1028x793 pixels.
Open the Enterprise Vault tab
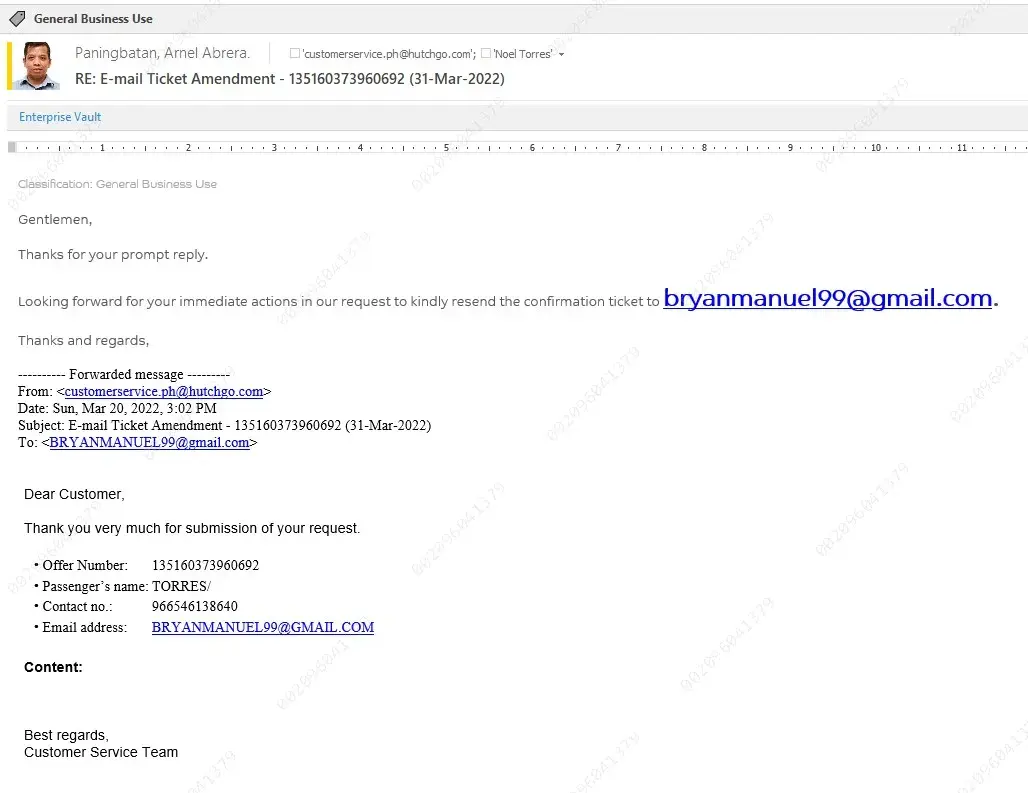click(x=60, y=117)
